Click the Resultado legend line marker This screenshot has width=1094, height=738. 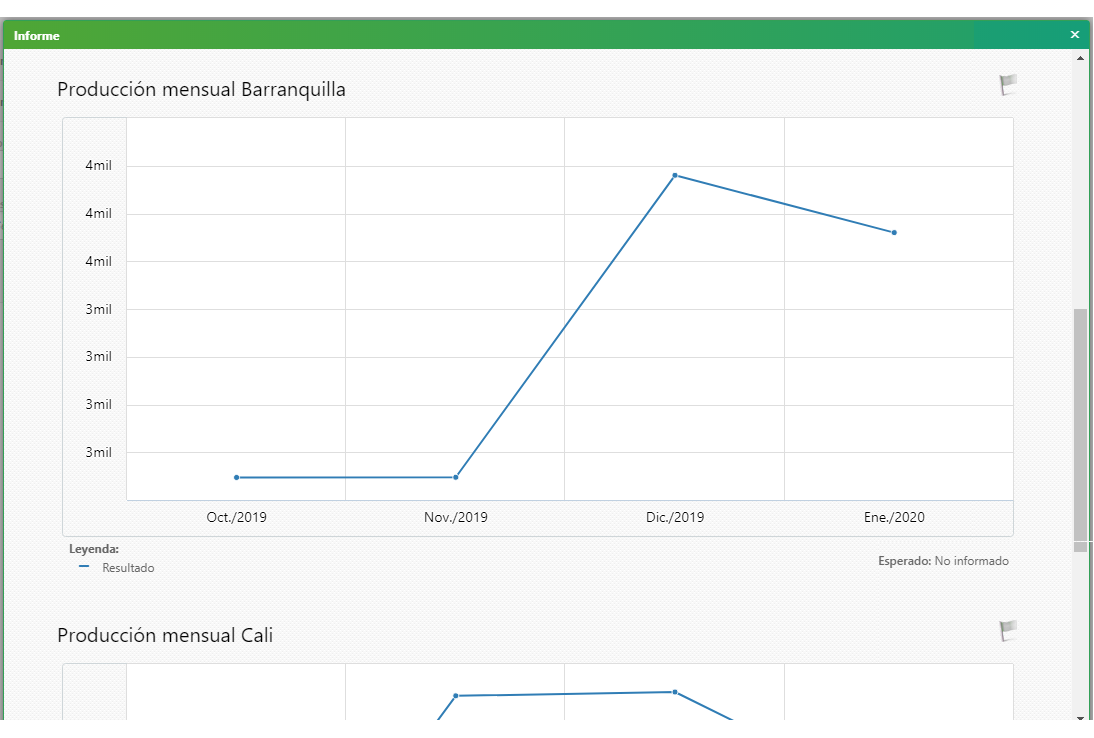(x=84, y=566)
